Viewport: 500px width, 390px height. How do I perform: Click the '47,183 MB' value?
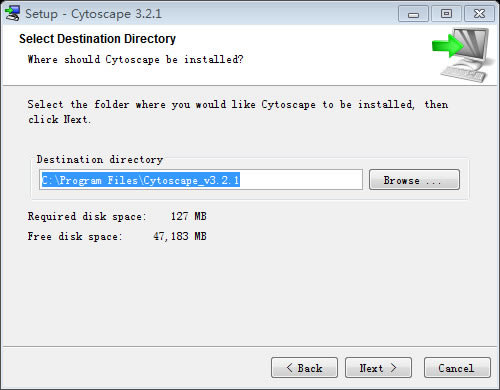pos(180,236)
